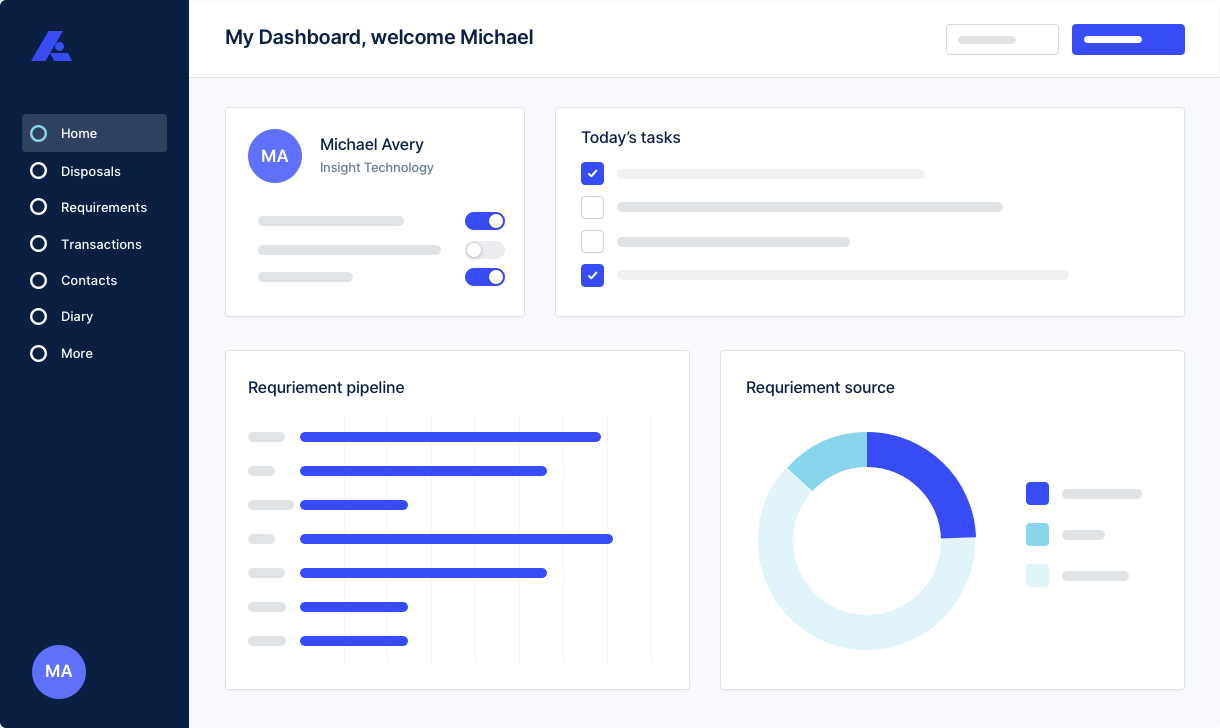Check the second task in Today's tasks
Image resolution: width=1220 pixels, height=728 pixels.
(x=593, y=207)
